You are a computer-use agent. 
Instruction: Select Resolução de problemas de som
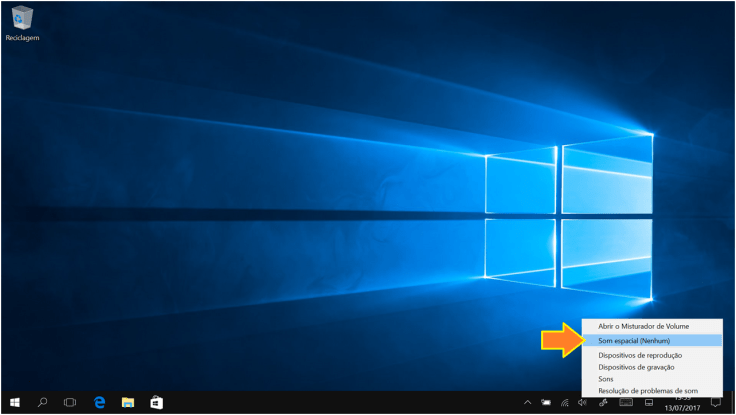pos(647,391)
